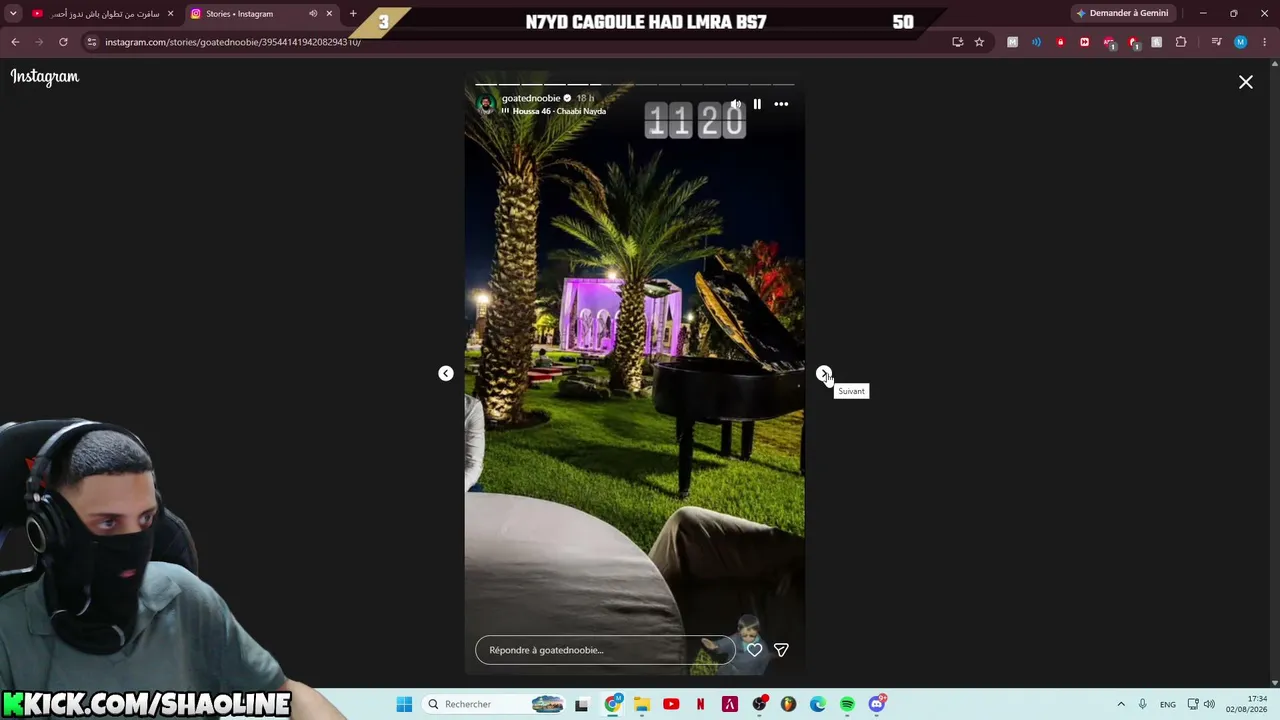
Task: Open the clock and date 17:34 panel
Action: 1246,704
